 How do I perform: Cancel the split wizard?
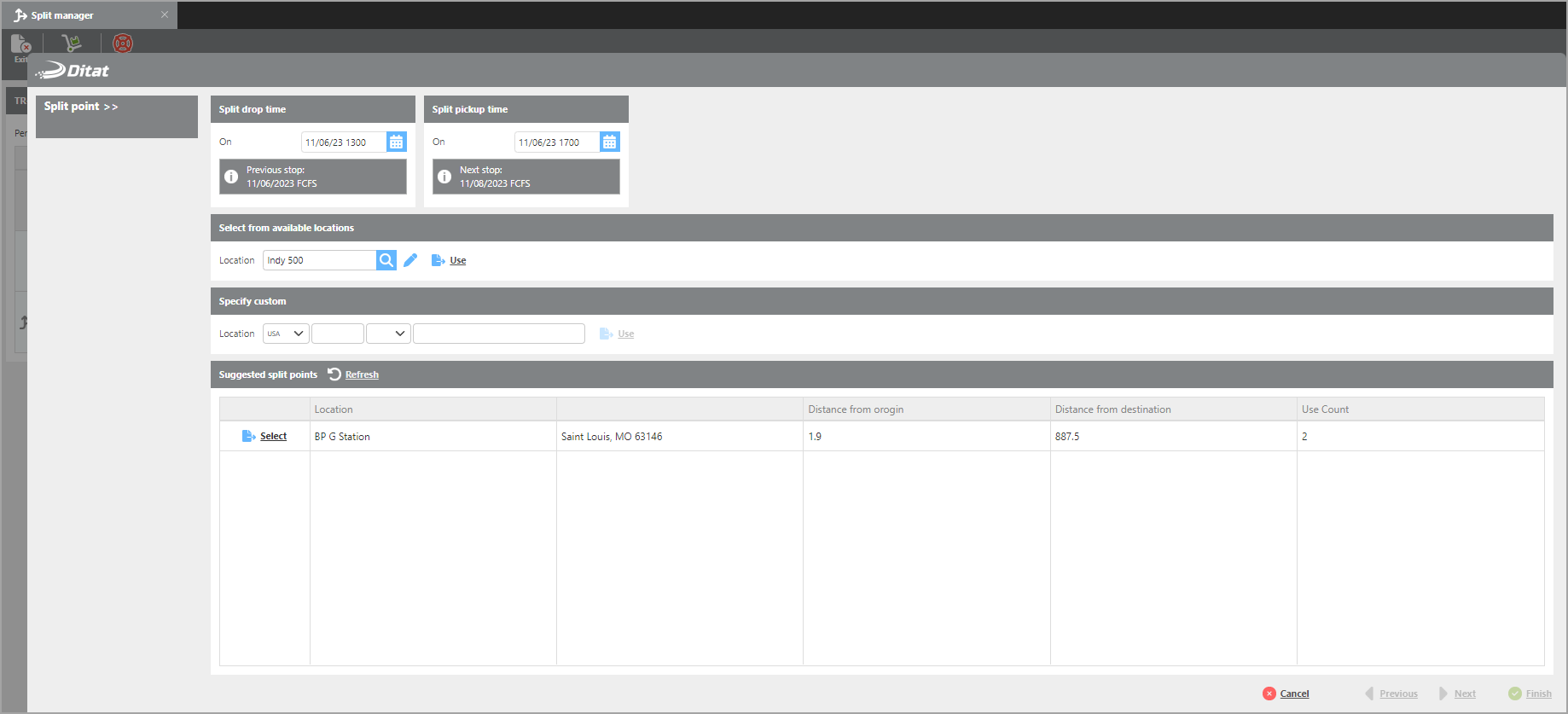click(x=1293, y=694)
